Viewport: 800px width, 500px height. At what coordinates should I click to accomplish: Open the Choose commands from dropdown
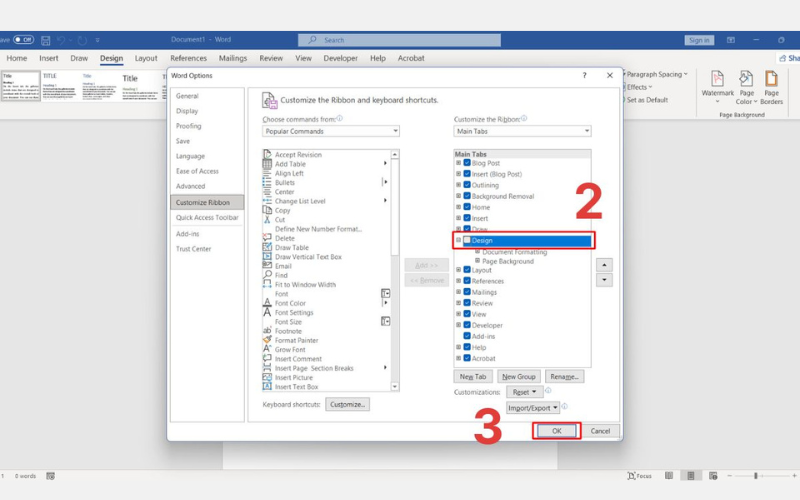[x=331, y=131]
